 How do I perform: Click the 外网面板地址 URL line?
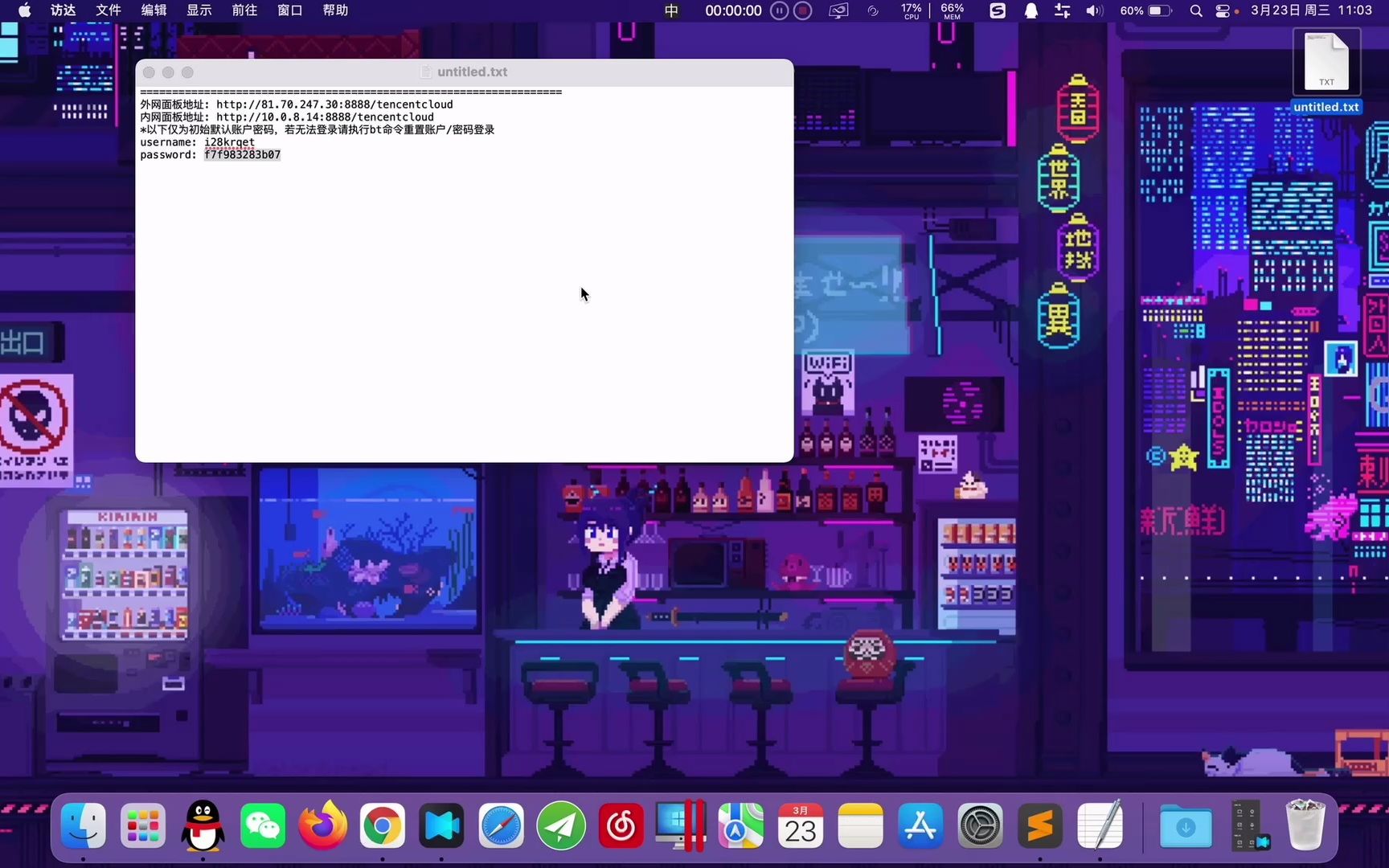[297, 104]
